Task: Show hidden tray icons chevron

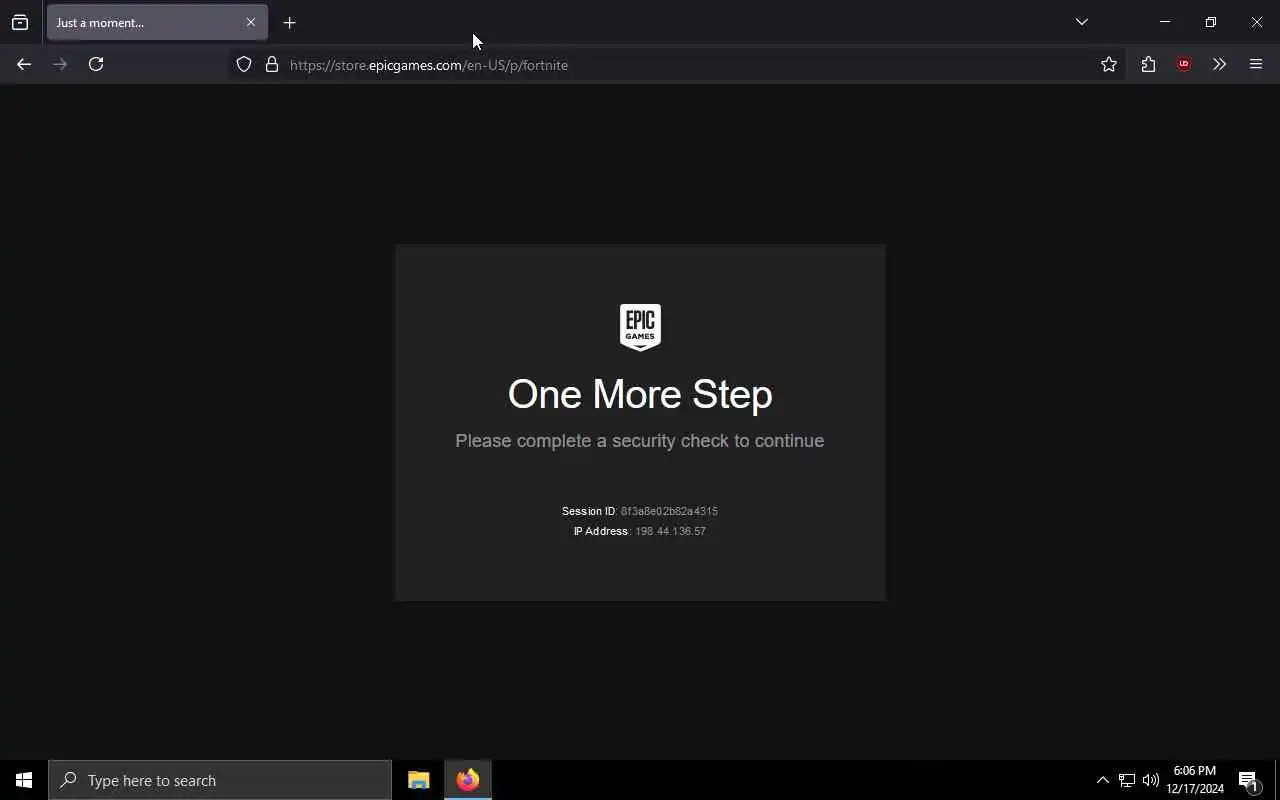Action: click(x=1102, y=780)
